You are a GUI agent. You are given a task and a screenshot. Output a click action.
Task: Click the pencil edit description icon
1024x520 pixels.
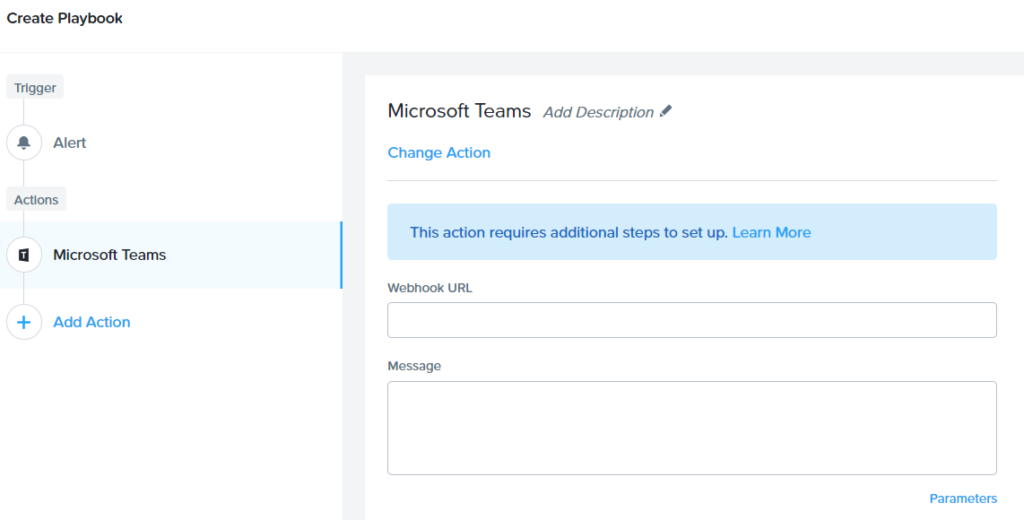click(665, 111)
